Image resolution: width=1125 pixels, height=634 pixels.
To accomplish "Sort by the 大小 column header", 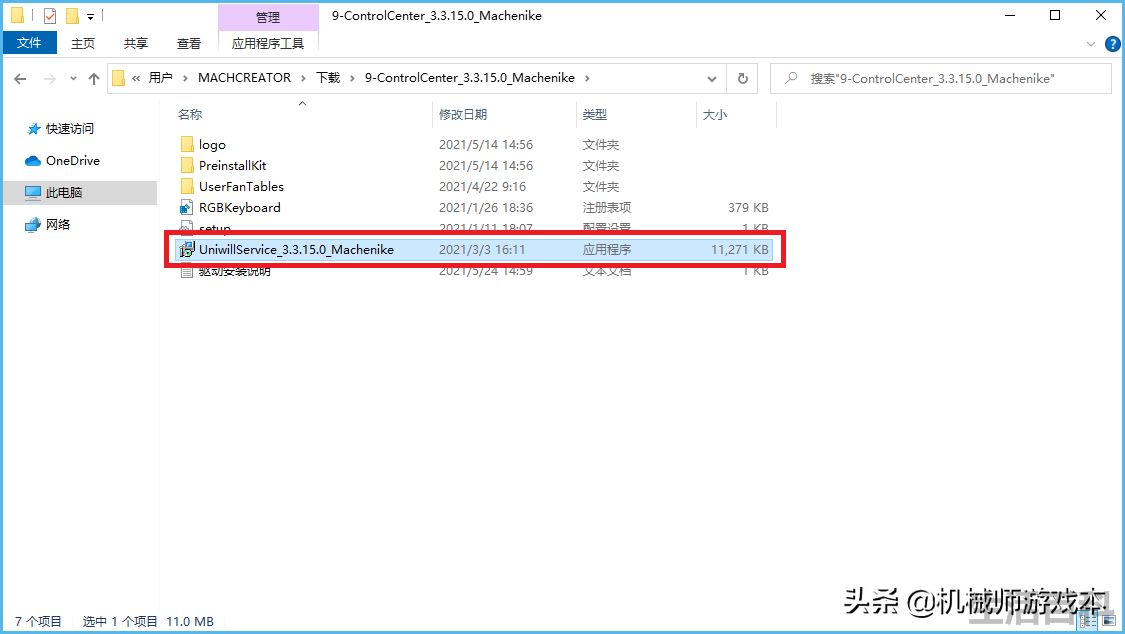I will click(715, 114).
